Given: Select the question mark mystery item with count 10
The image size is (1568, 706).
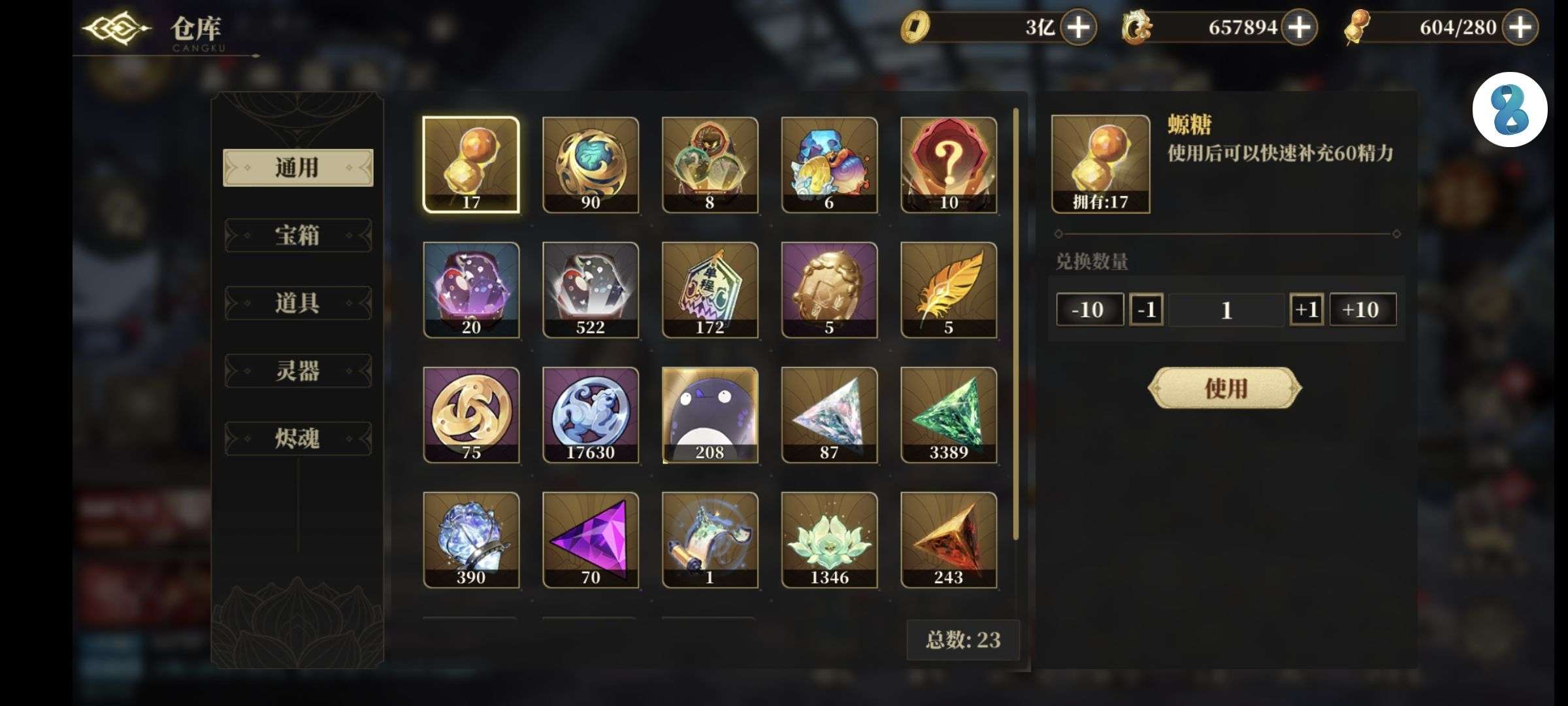Looking at the screenshot, I should [949, 165].
